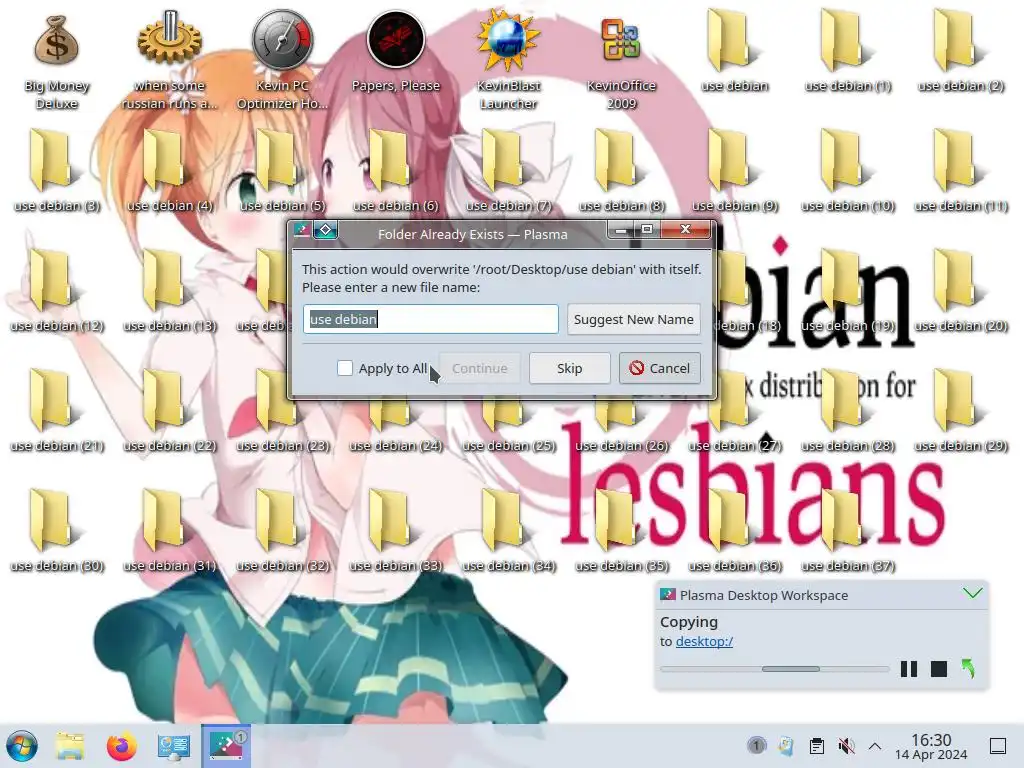Click the copy progress bar
The height and width of the screenshot is (768, 1024).
(x=775, y=669)
